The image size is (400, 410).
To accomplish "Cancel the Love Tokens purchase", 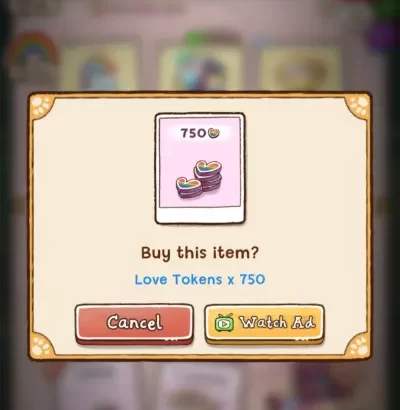I will coord(134,323).
